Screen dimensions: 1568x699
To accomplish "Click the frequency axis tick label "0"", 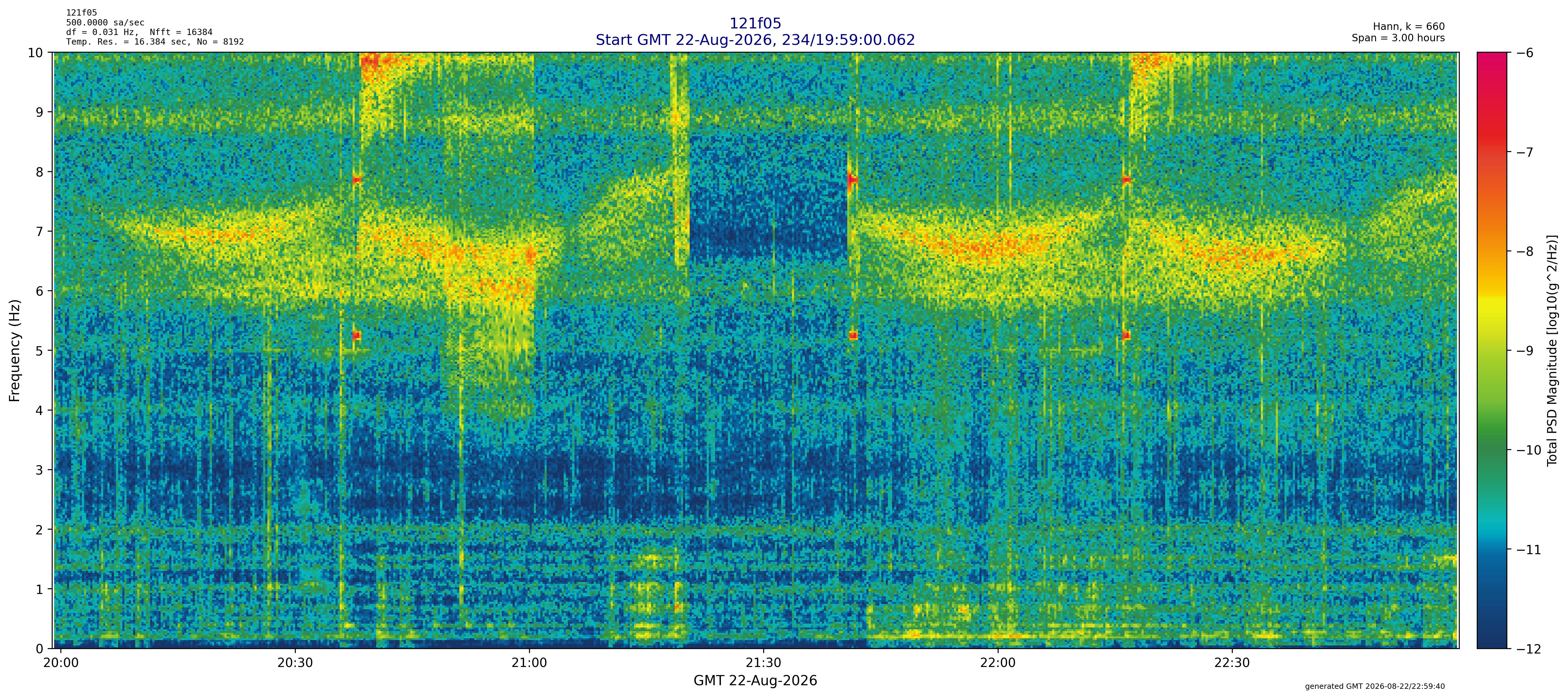I will [39, 649].
